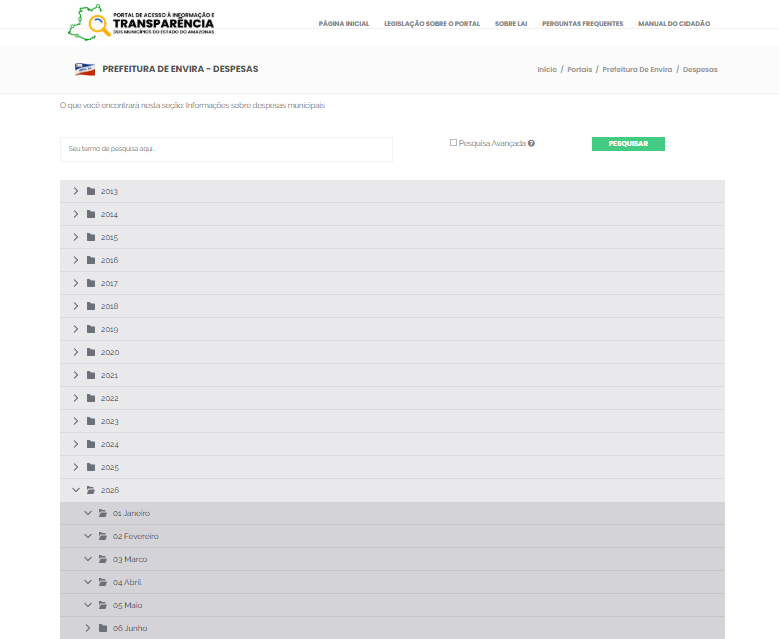This screenshot has width=779, height=639.
Task: Click the green Pesquisar button
Action: click(x=628, y=144)
